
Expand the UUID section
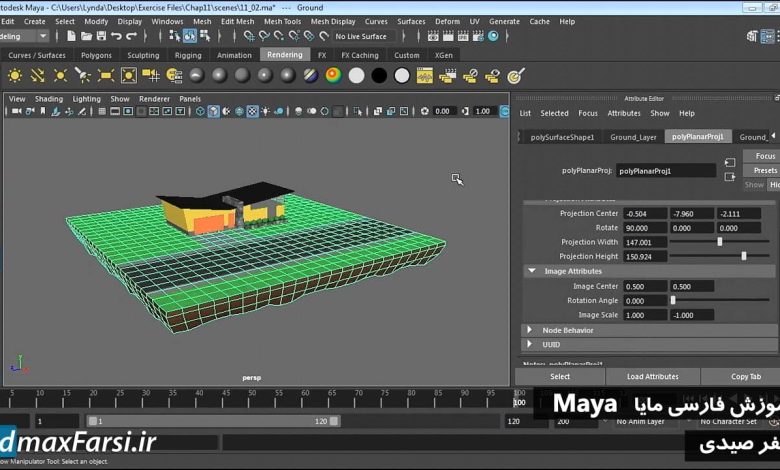pos(530,344)
